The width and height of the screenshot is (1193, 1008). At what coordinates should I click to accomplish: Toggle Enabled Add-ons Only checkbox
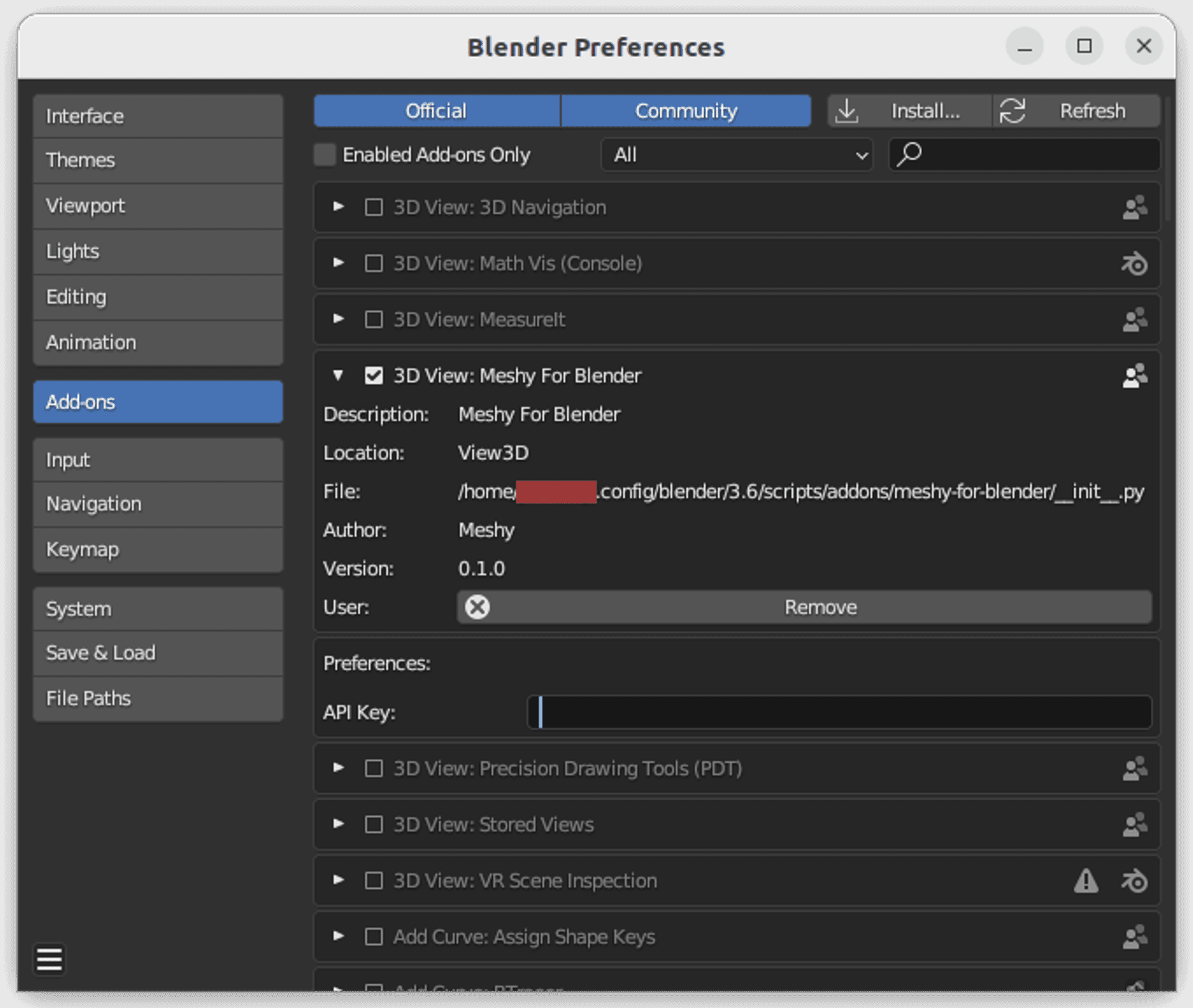325,155
